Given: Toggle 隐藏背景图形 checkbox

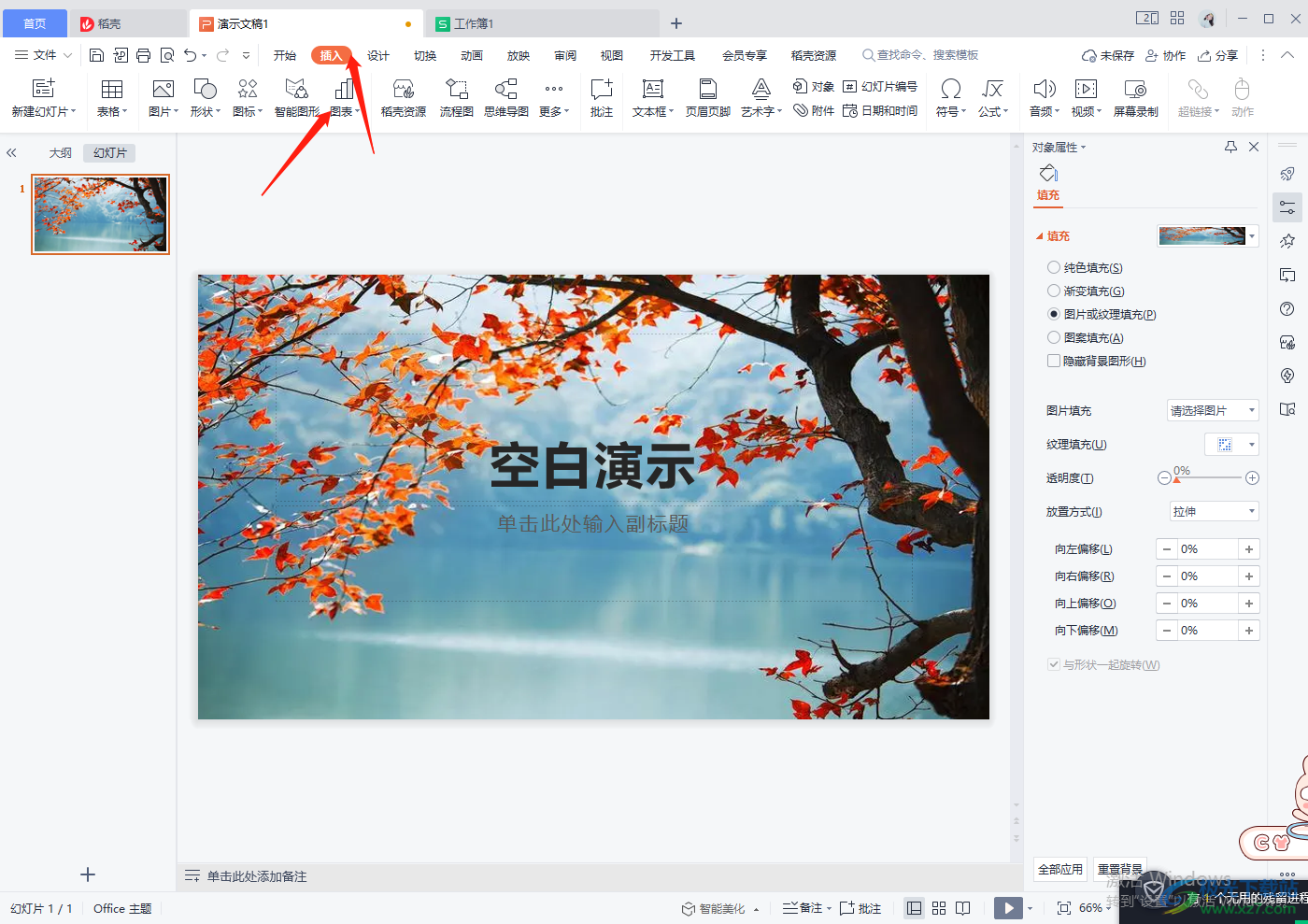Looking at the screenshot, I should 1054,361.
